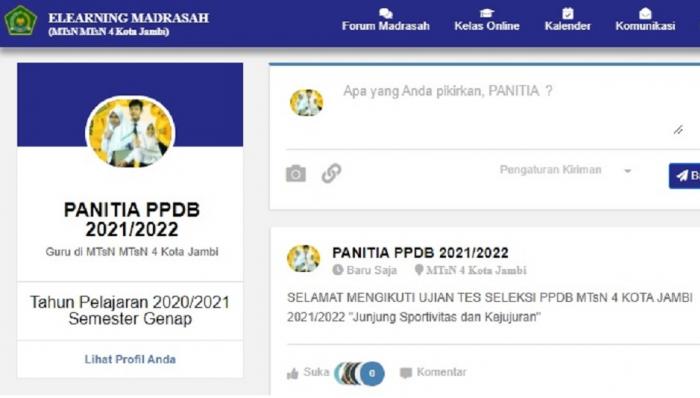
Task: Click the '(MTsN MTsN 4 Kota Jambi)' header subtitle
Action: [x=108, y=32]
